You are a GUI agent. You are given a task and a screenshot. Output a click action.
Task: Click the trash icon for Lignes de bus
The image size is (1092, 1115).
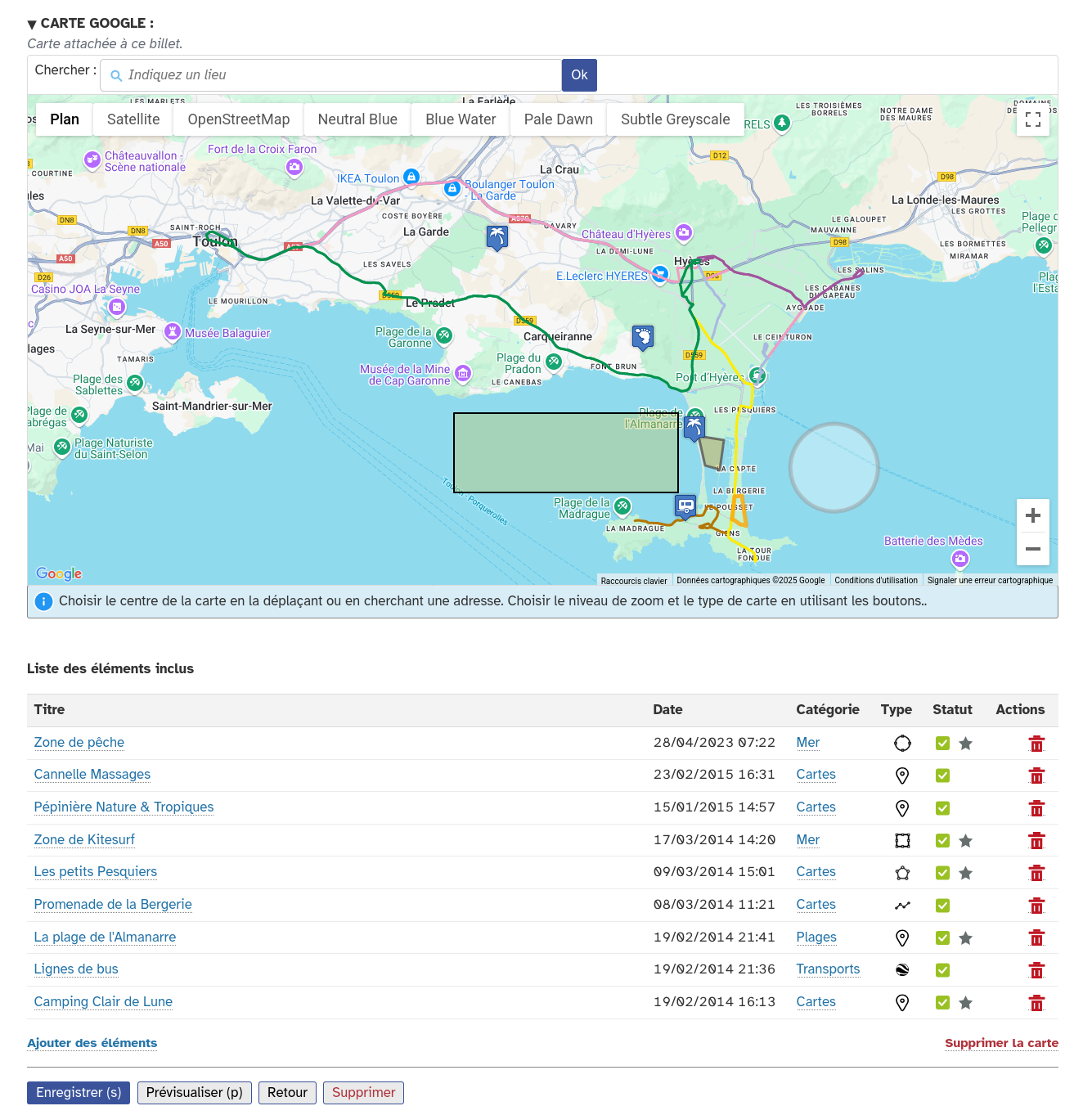(1036, 970)
